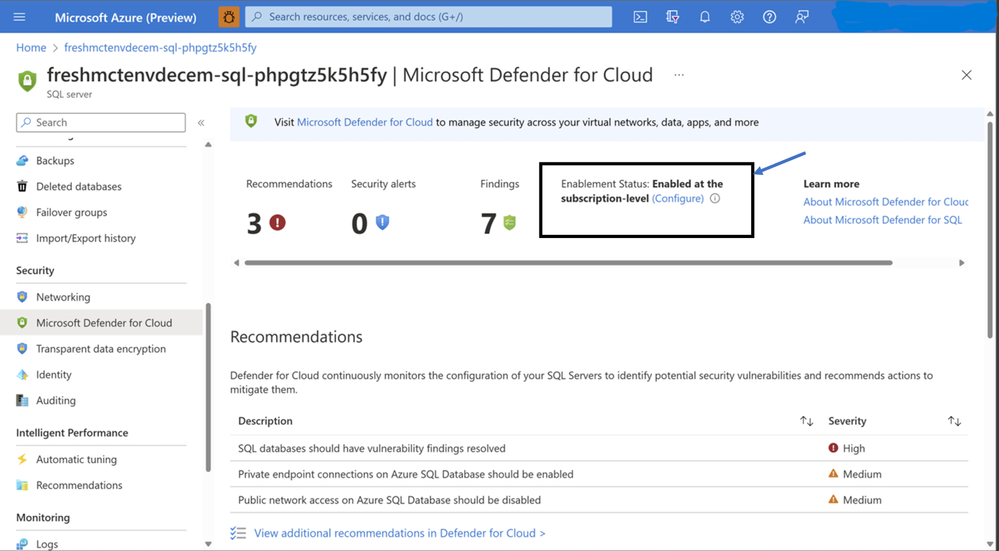
Task: Click View additional recommendations in Defender for Cloud
Action: tap(399, 533)
